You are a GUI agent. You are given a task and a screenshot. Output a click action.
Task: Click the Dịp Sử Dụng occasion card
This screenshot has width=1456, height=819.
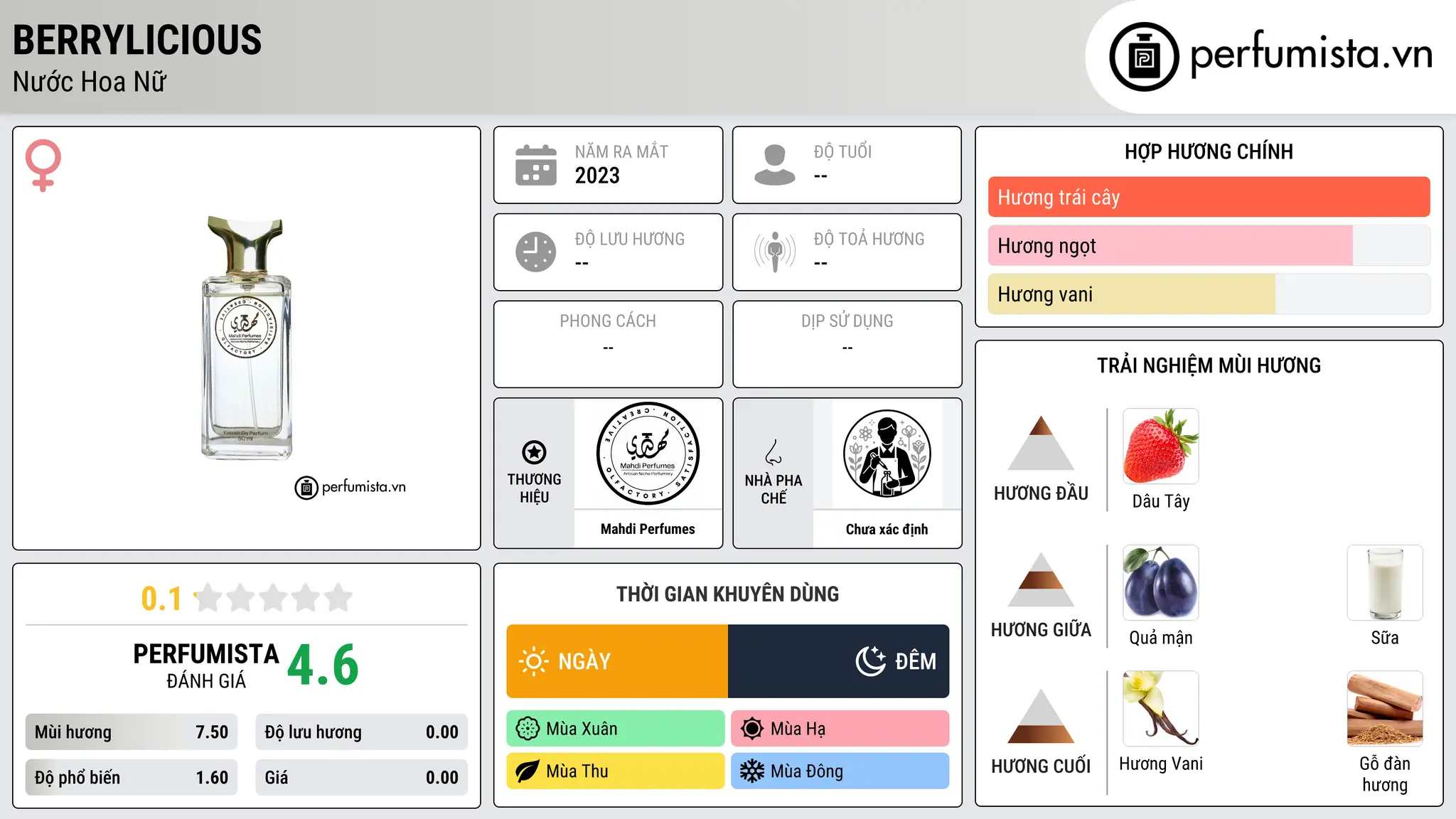[x=847, y=344]
